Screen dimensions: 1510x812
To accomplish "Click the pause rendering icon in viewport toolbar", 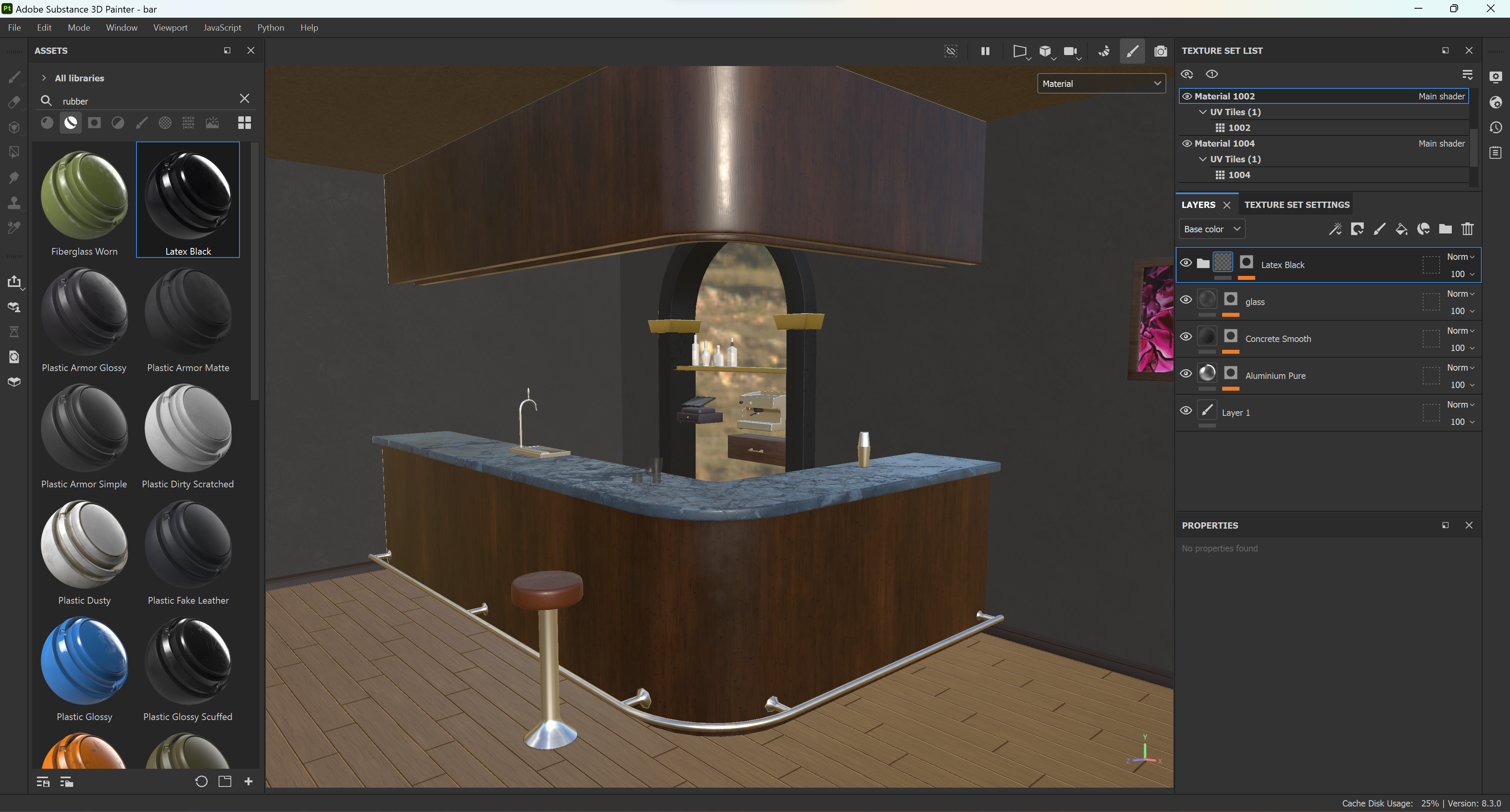I will coord(985,51).
